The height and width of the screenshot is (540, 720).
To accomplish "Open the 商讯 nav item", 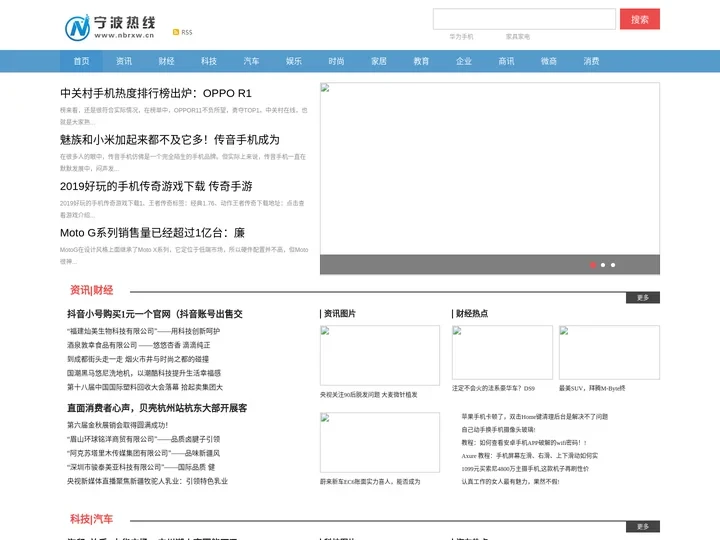I will tap(506, 61).
